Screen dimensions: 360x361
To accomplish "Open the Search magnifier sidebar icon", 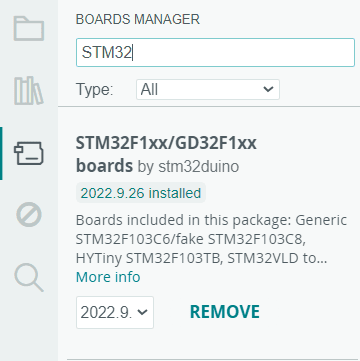I will (x=29, y=277).
